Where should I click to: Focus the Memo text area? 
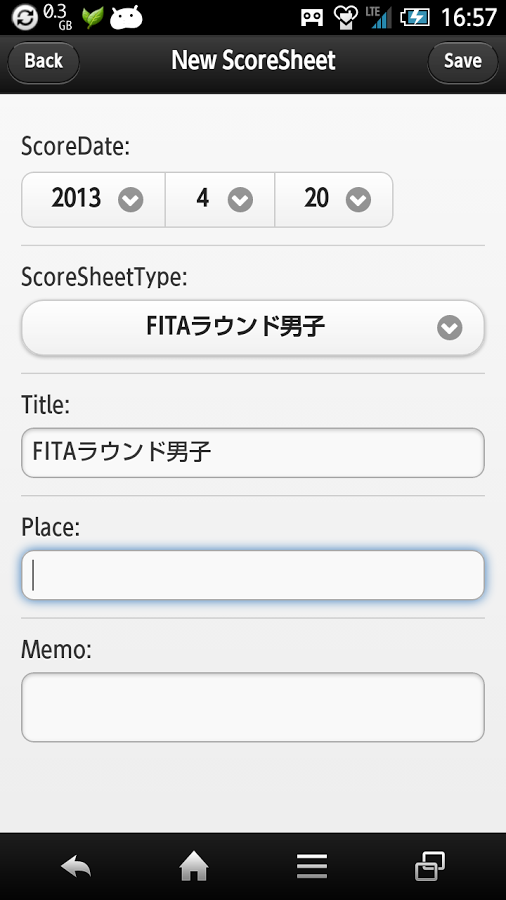[253, 707]
